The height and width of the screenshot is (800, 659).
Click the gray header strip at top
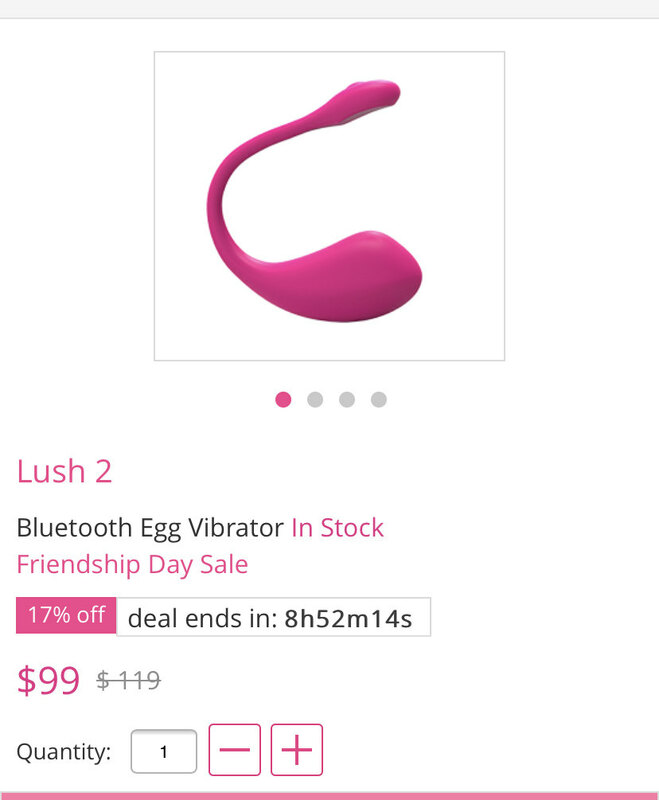(x=330, y=9)
